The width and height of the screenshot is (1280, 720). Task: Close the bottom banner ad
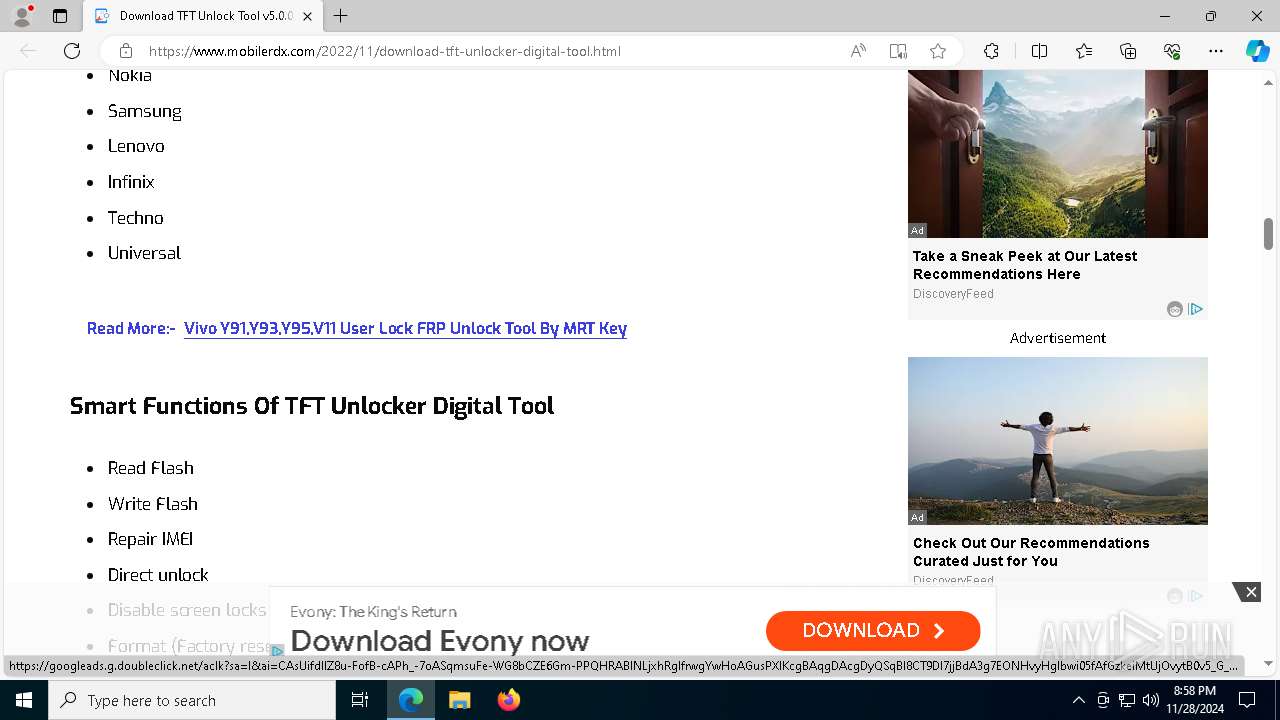[x=1250, y=593]
